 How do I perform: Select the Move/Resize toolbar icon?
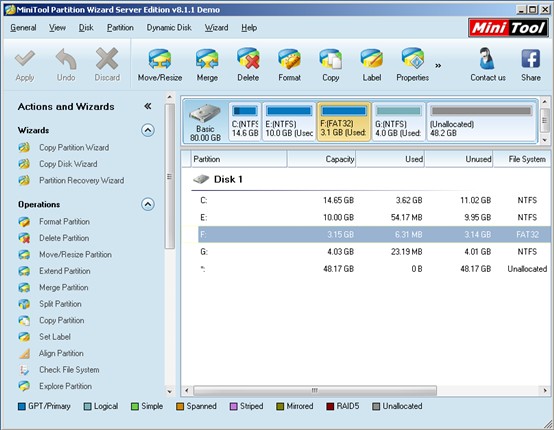point(160,59)
